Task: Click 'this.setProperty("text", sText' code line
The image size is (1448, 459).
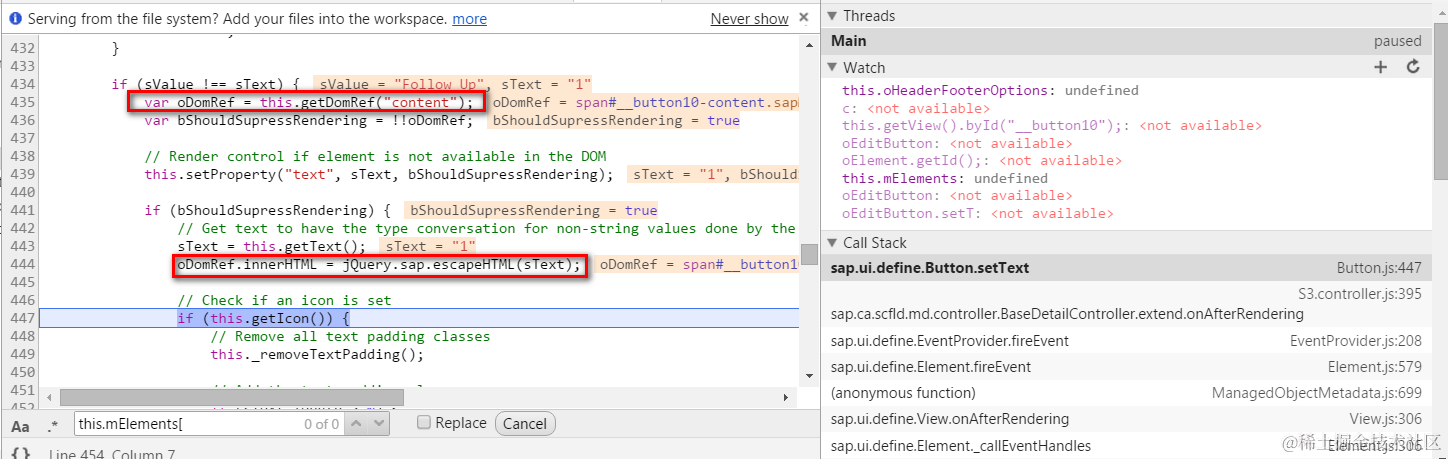Action: click(x=378, y=175)
